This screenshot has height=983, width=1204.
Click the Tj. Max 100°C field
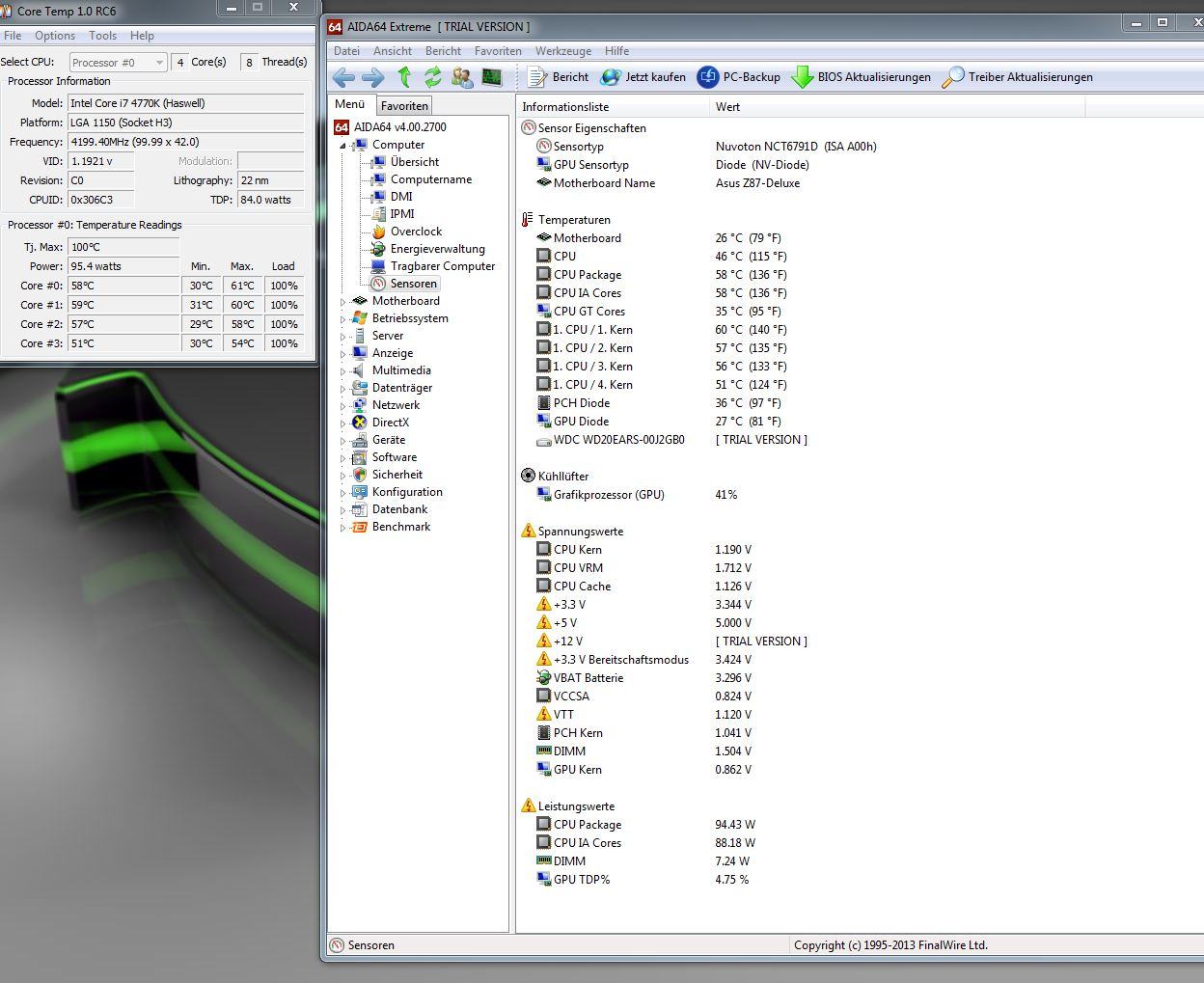123,247
